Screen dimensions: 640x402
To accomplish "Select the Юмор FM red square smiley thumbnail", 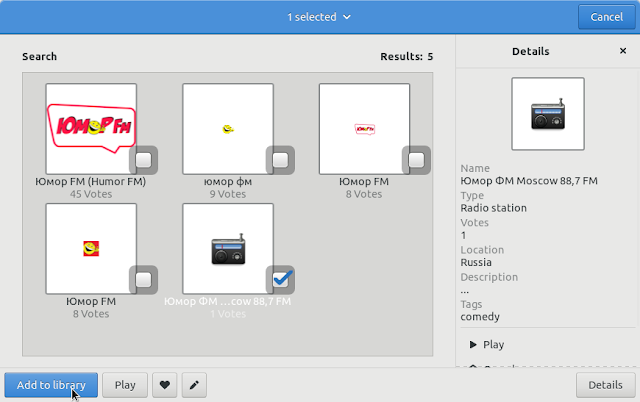I will point(91,249).
